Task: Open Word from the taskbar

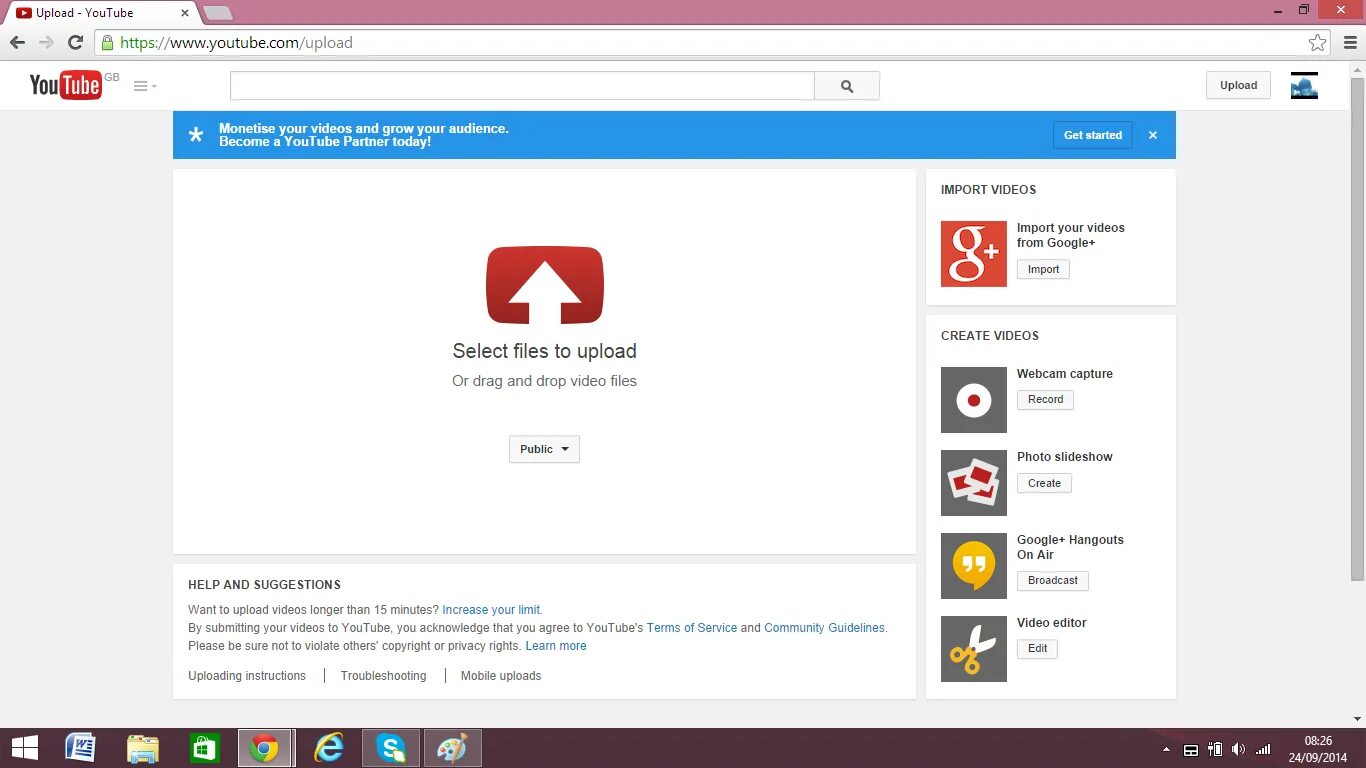Action: pos(80,748)
